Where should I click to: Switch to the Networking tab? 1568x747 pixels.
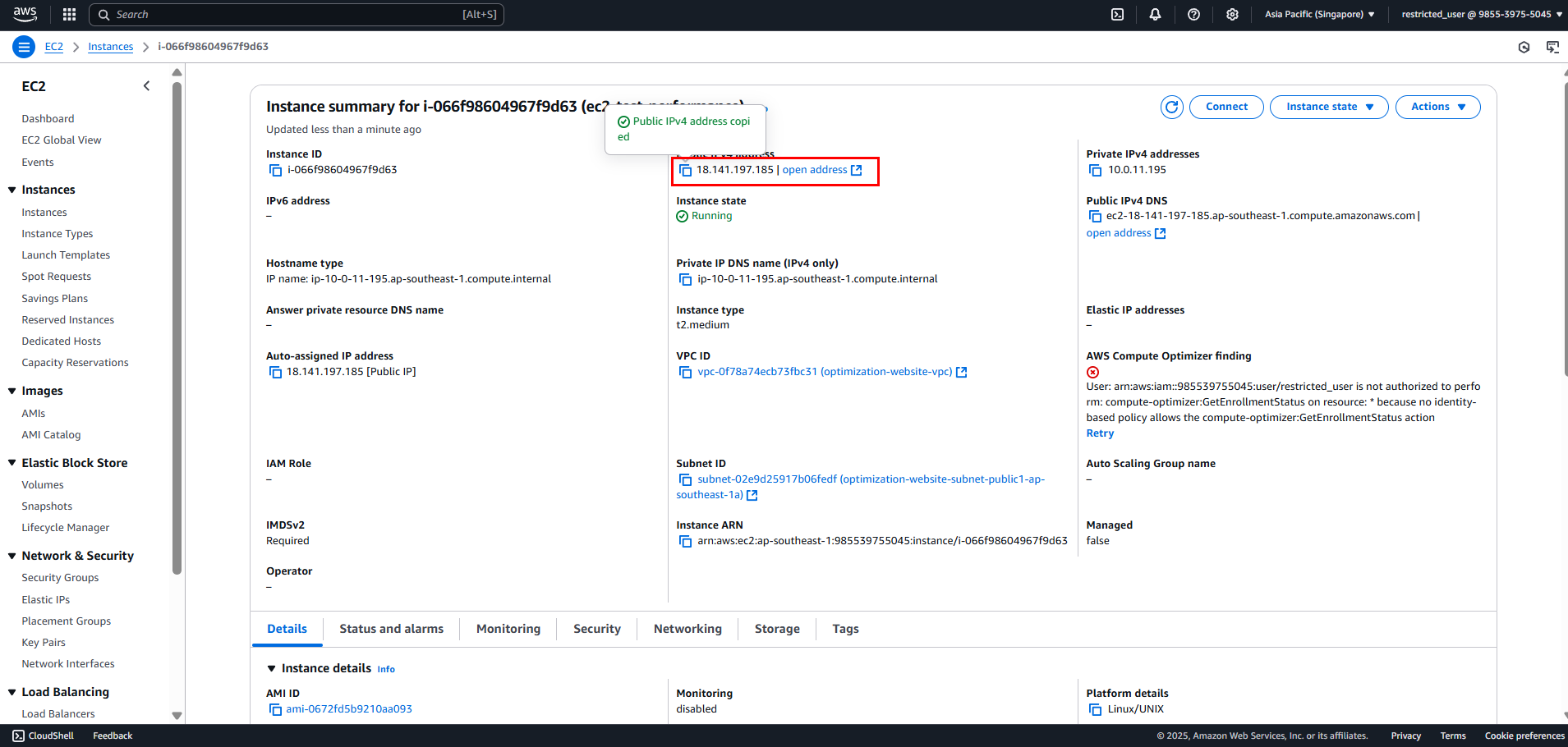687,629
